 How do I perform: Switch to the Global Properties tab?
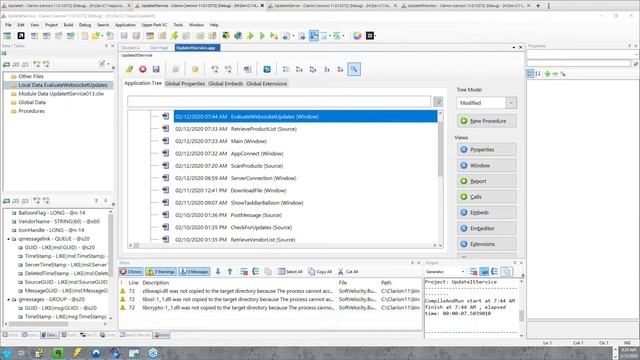point(185,84)
